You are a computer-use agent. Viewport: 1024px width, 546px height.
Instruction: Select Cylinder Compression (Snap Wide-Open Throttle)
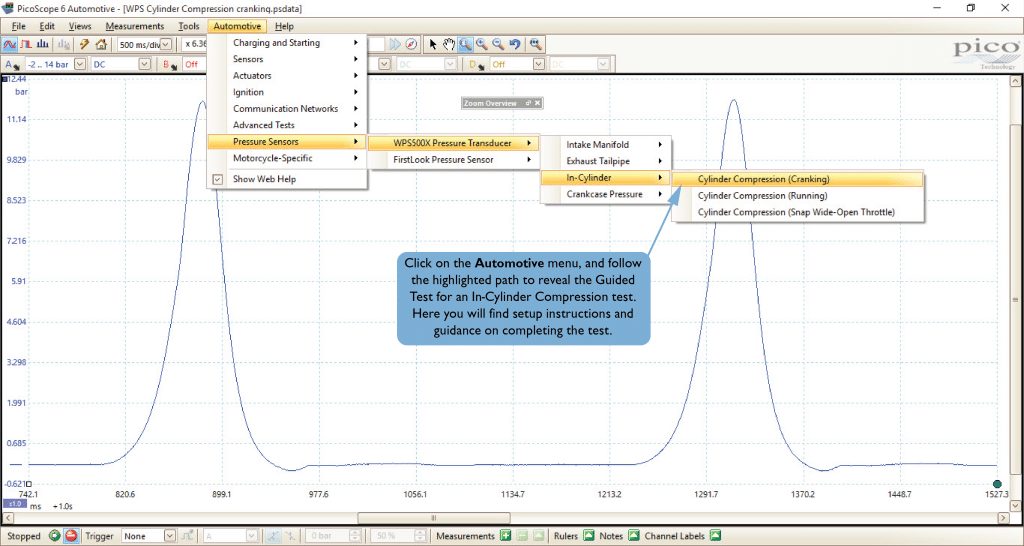[x=798, y=212]
